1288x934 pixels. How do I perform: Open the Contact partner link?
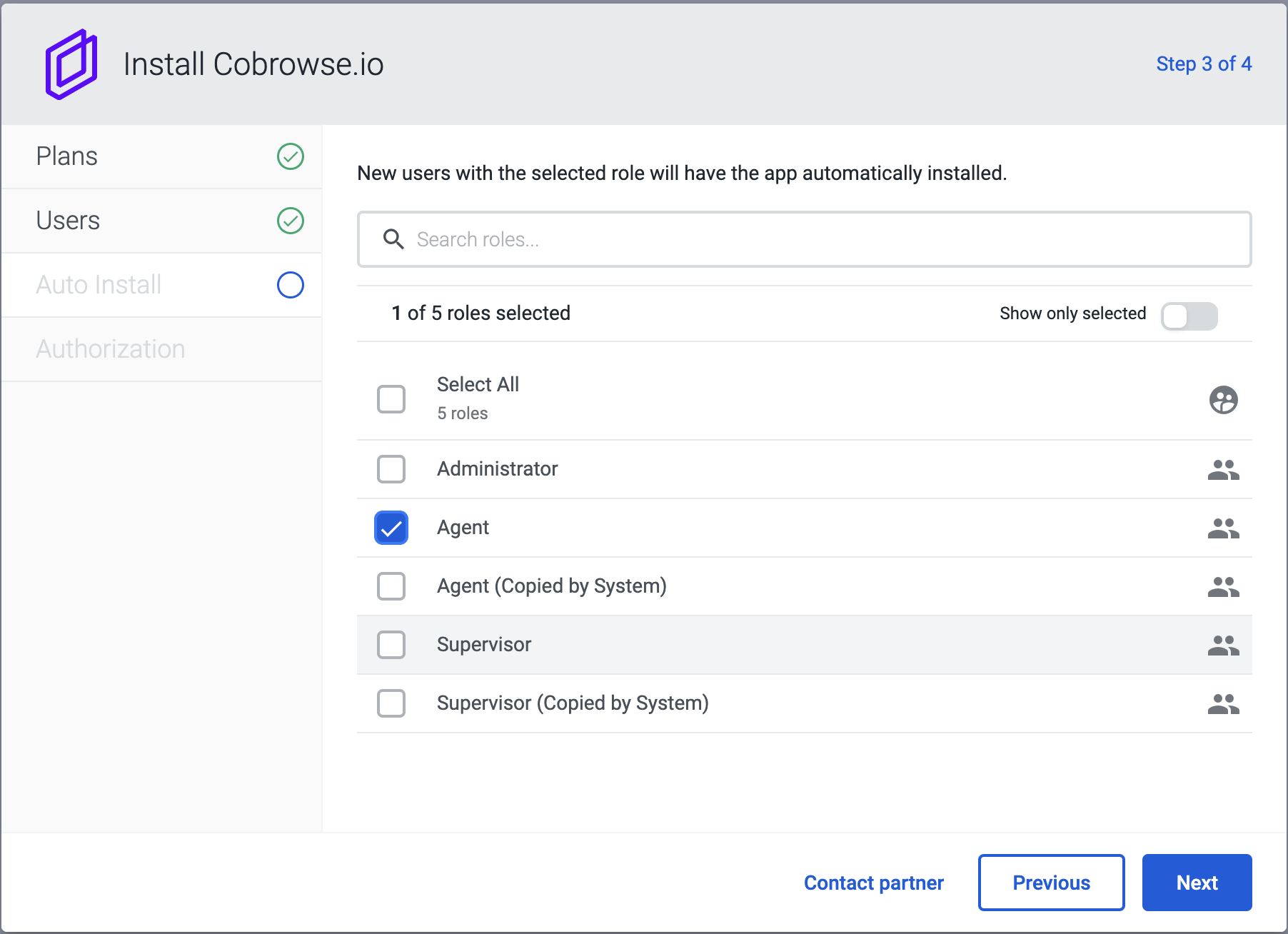[873, 883]
